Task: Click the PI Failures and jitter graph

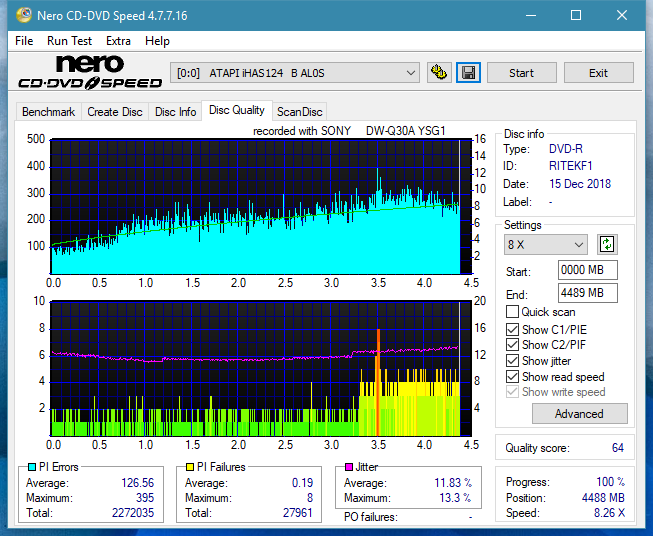Action: pyautogui.click(x=261, y=369)
